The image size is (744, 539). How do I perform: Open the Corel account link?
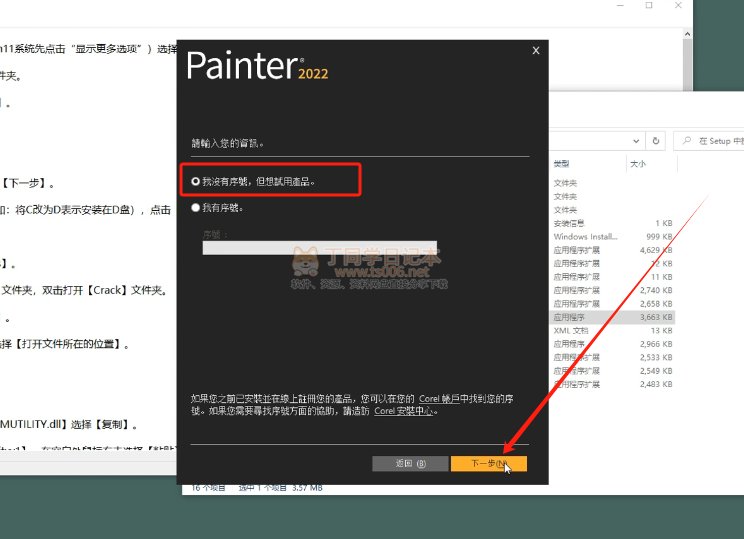[439, 399]
